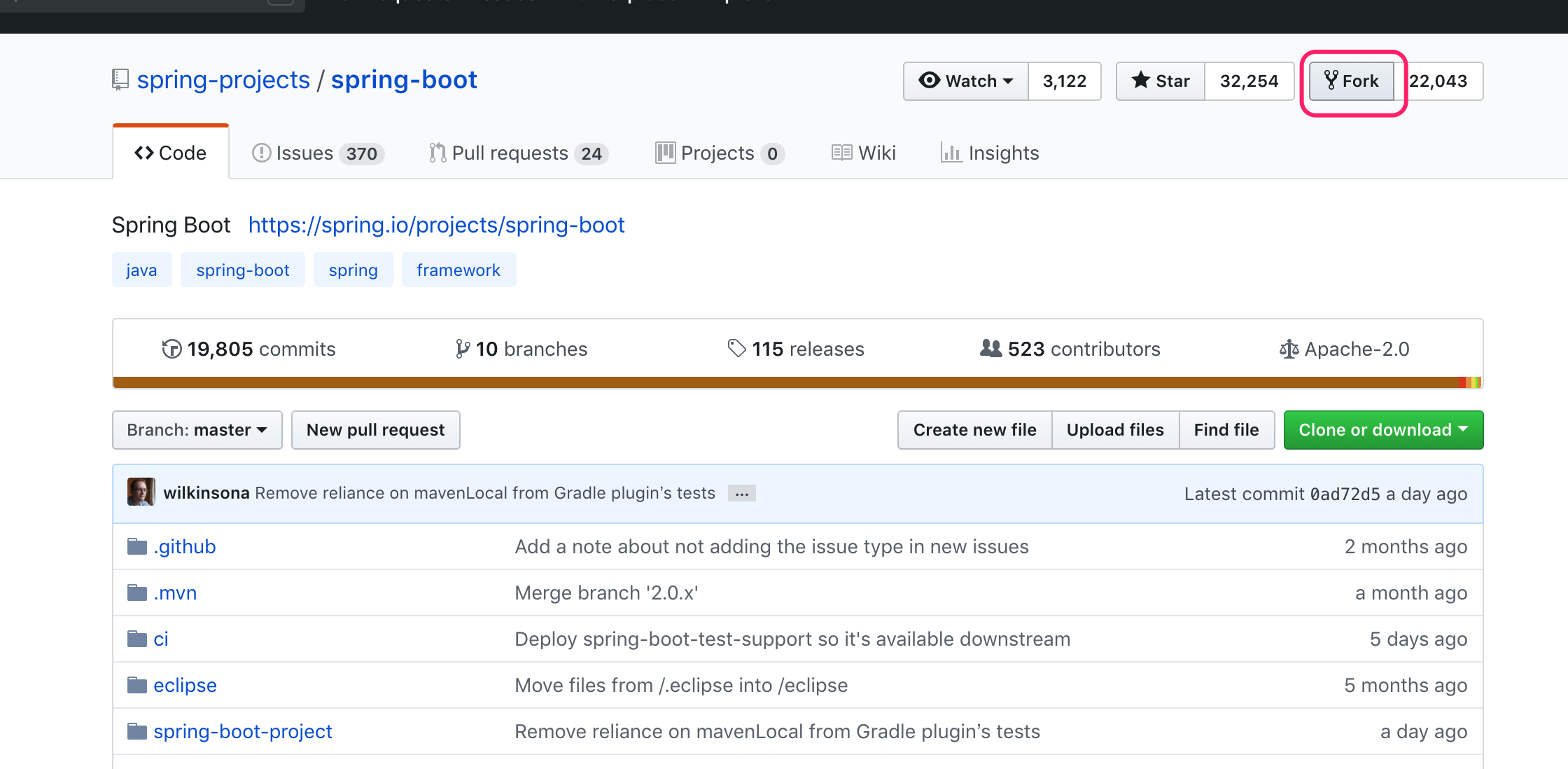Screen dimensions: 1568x769
Task: Click the .mvn folder icon
Action: coord(137,593)
